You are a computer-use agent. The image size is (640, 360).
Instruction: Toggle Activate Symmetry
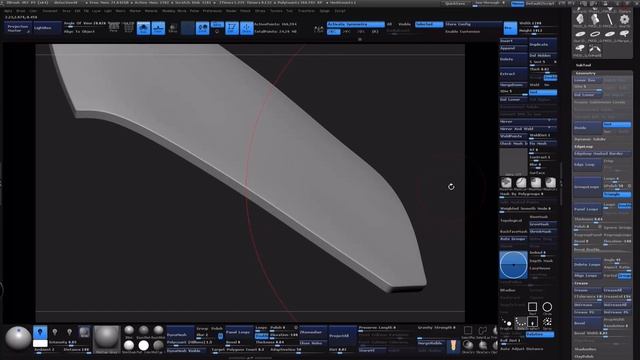tap(356, 24)
